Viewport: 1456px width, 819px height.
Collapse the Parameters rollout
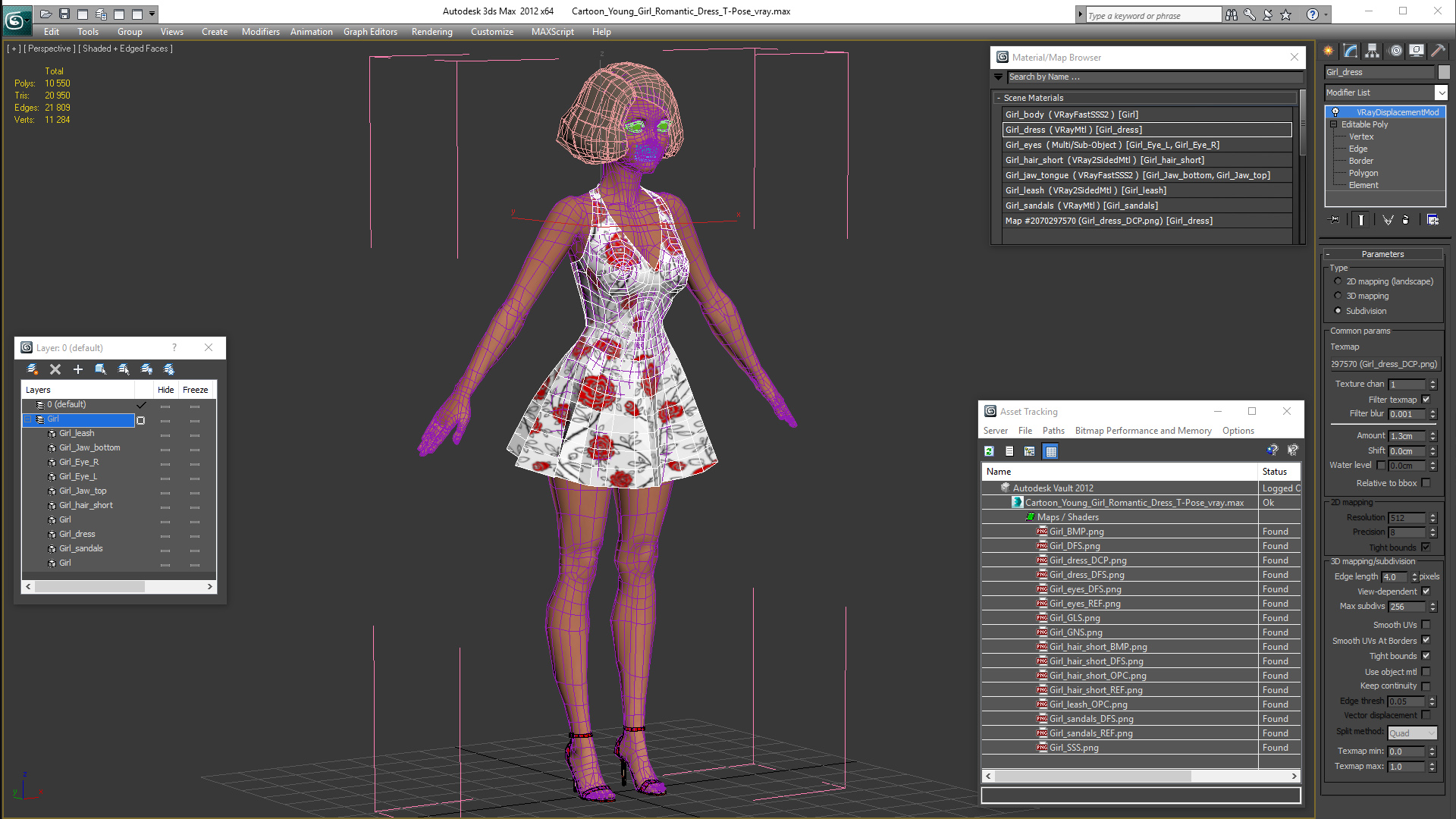click(1382, 255)
